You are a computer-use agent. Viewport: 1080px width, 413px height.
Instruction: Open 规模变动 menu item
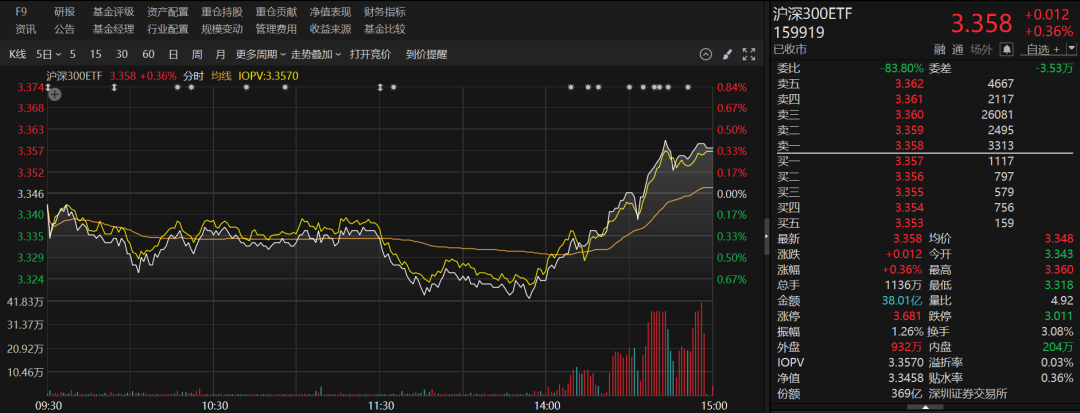222,29
